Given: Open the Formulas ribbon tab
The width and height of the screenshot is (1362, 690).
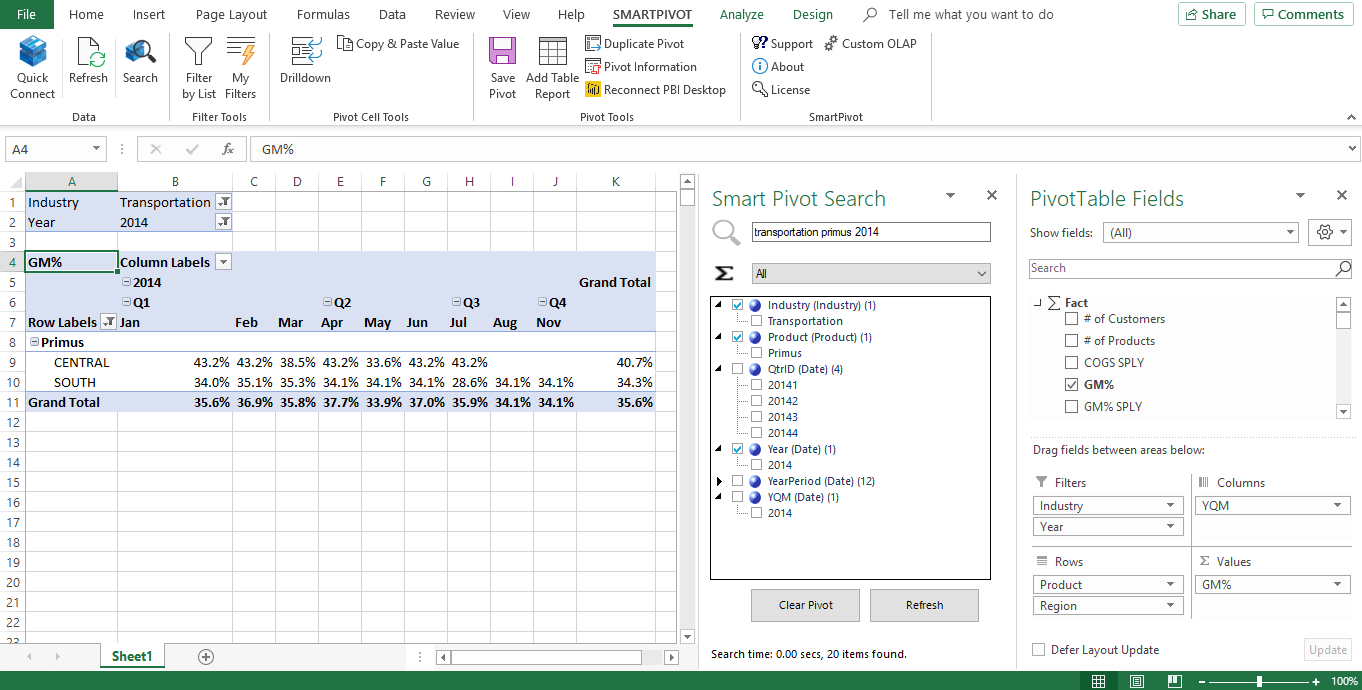Looking at the screenshot, I should (x=322, y=14).
